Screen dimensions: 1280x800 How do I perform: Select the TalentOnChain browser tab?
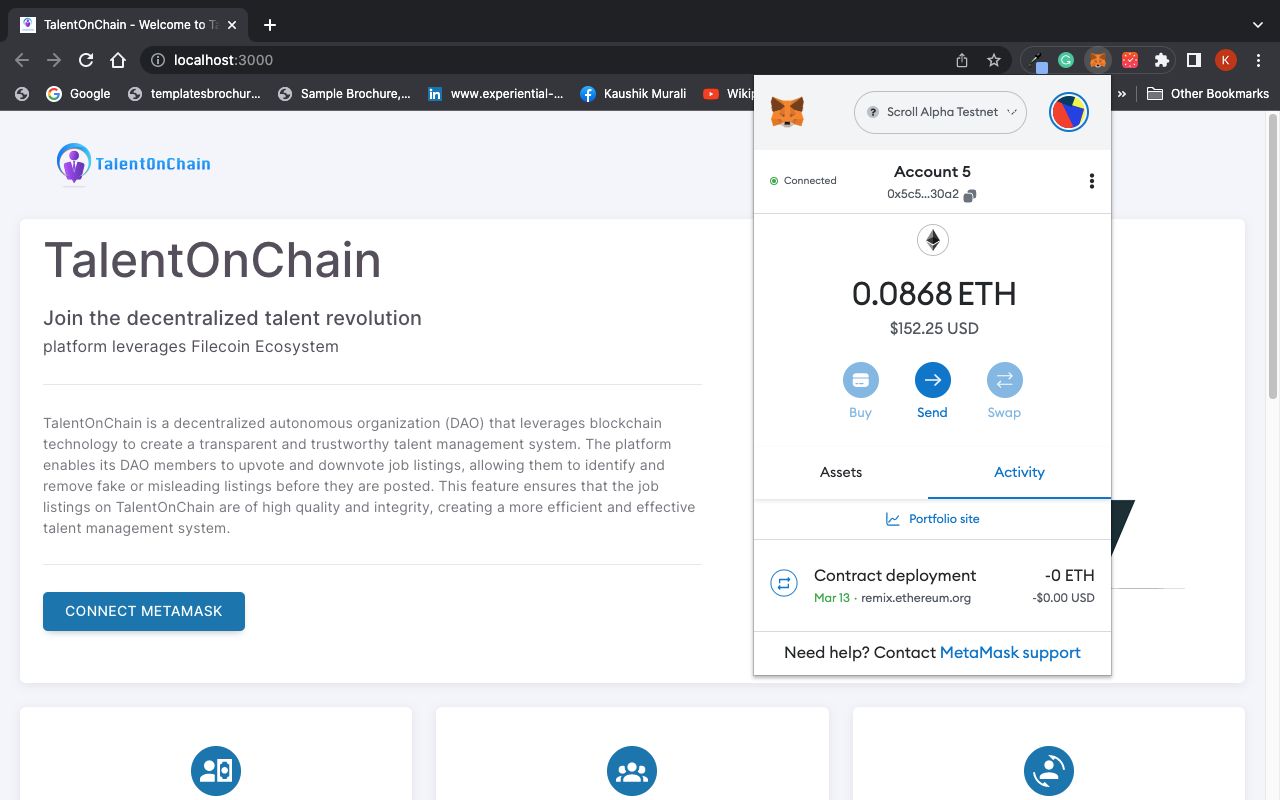[128, 25]
